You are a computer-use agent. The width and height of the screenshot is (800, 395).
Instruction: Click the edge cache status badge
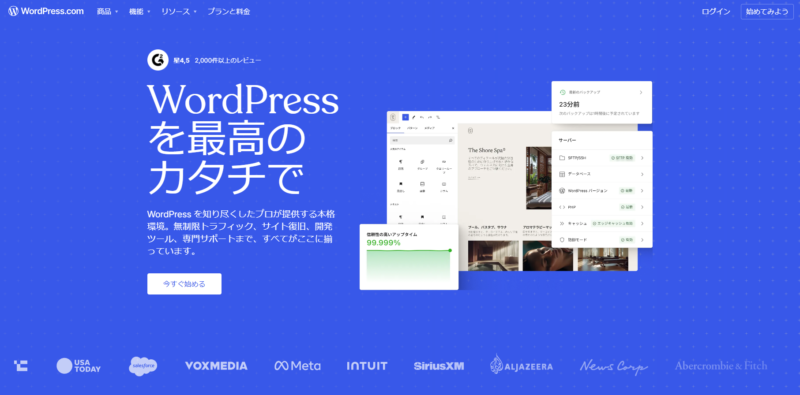(613, 223)
